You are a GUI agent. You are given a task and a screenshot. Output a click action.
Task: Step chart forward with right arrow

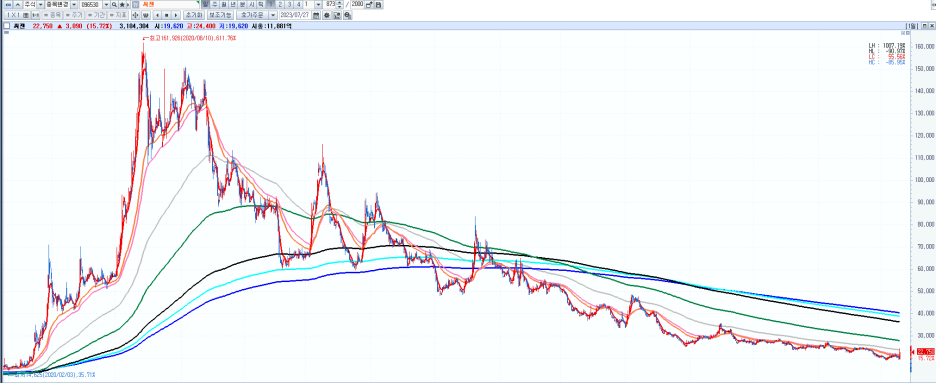[x=176, y=15]
